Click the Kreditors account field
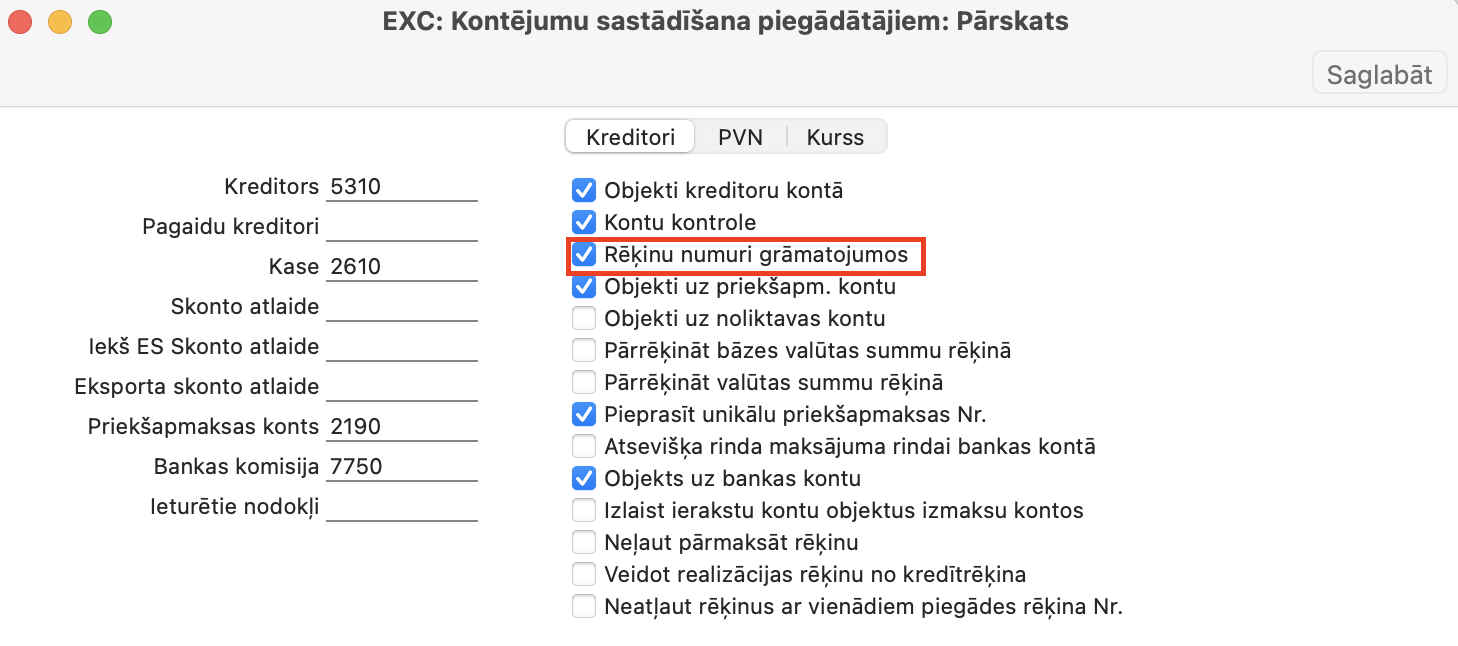This screenshot has height=646, width=1458. (x=402, y=187)
